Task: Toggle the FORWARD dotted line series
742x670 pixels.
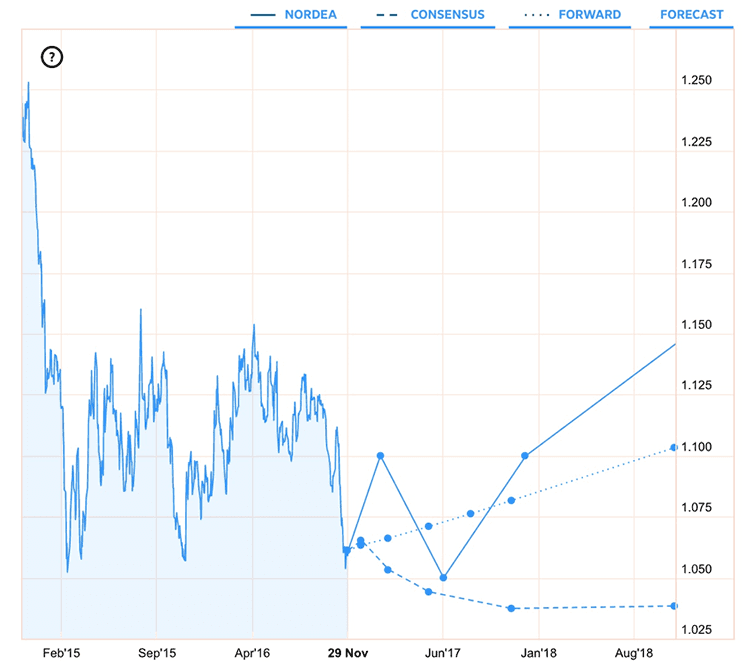Action: tap(570, 15)
